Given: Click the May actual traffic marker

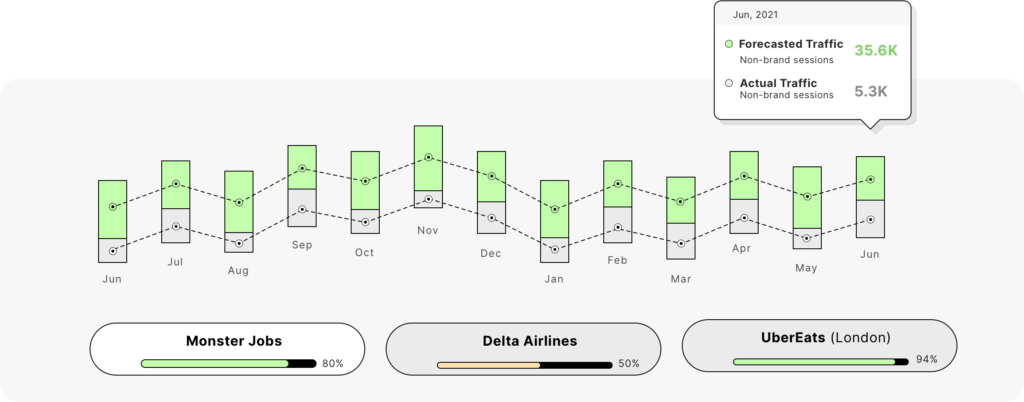Looking at the screenshot, I should [x=807, y=238].
